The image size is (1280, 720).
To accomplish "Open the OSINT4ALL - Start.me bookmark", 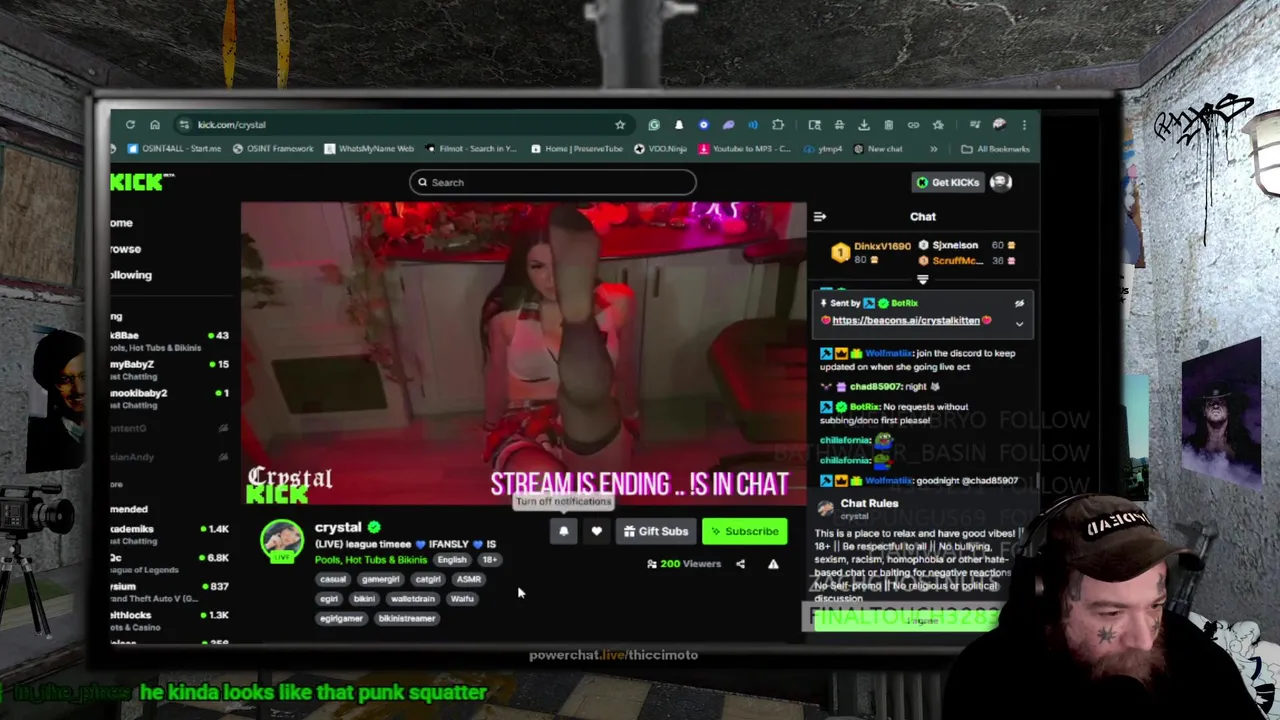I will tap(174, 149).
